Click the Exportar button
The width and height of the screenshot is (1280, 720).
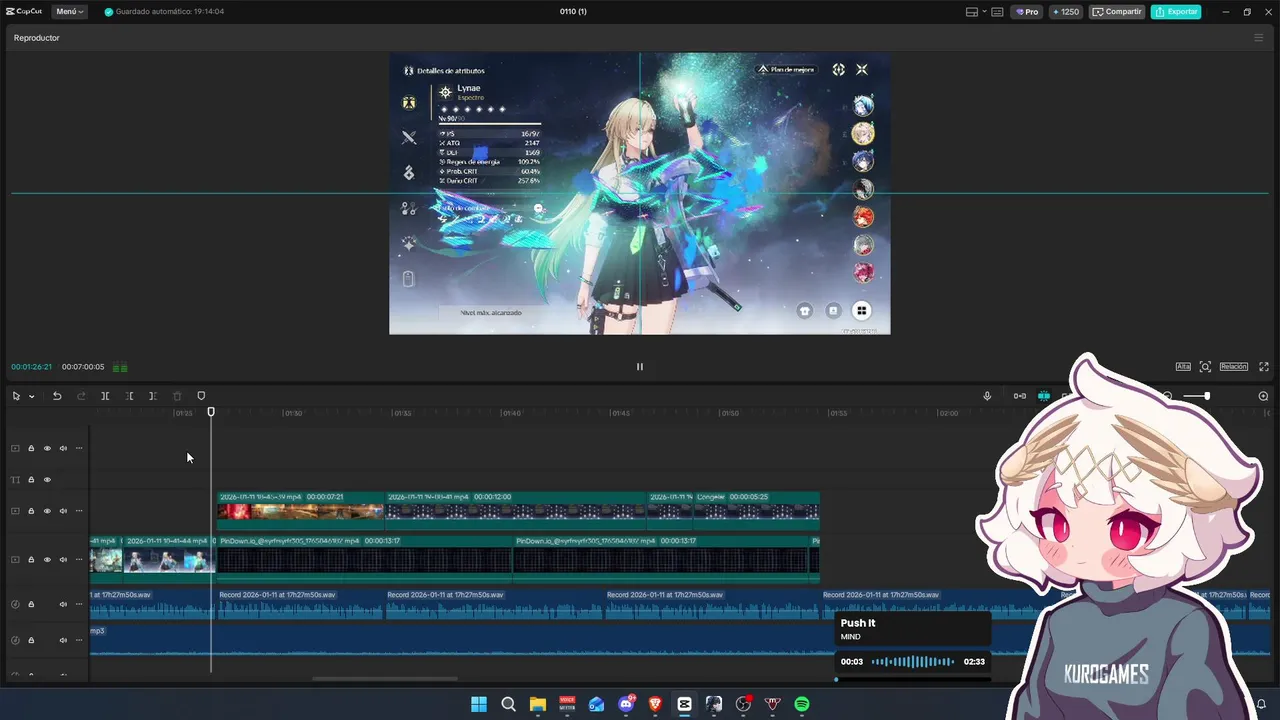point(1176,12)
